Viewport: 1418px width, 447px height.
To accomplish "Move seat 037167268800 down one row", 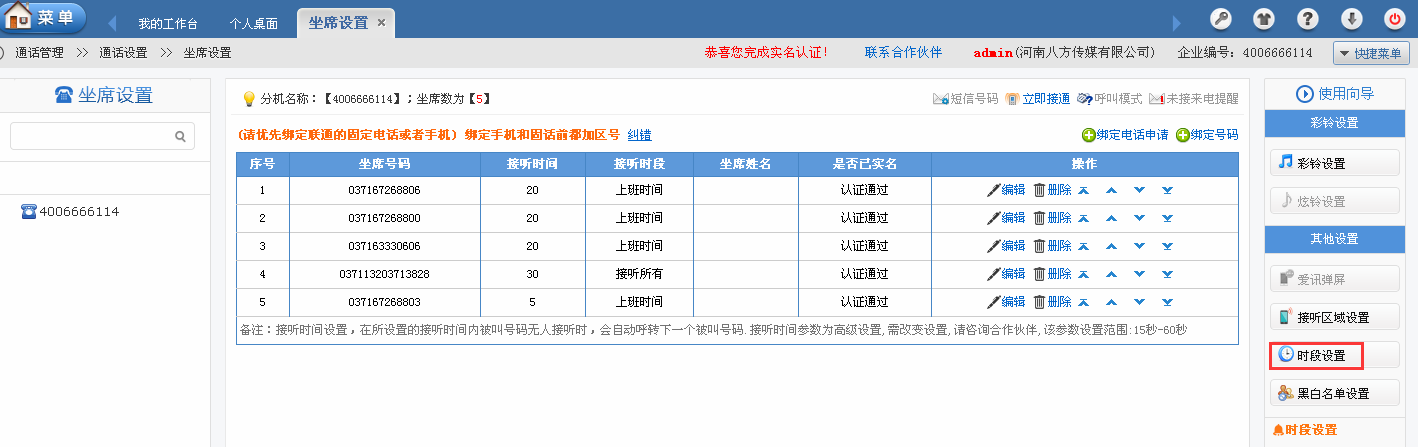I will (x=1139, y=218).
